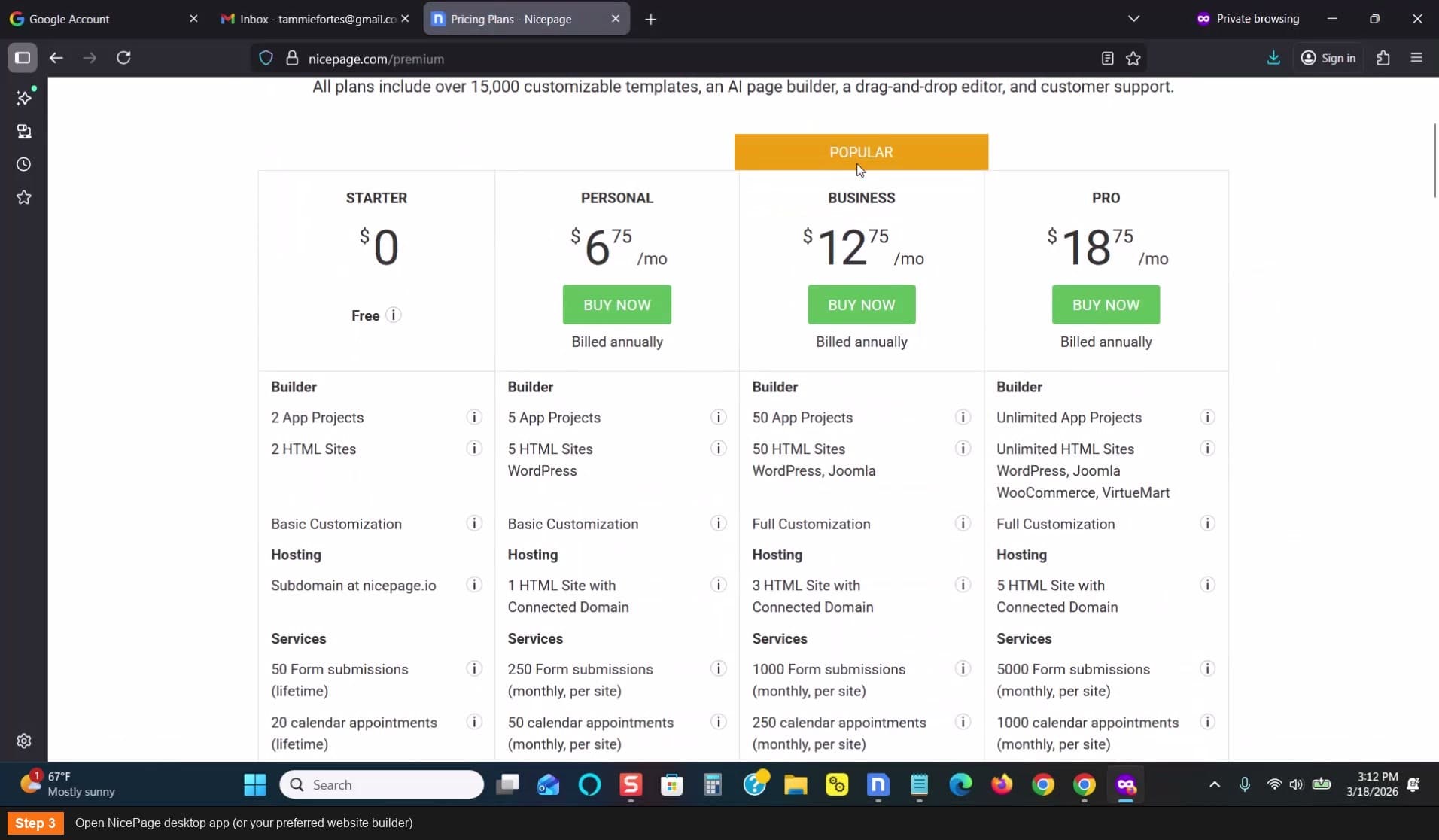The height and width of the screenshot is (840, 1439).
Task: Click the tracking protection shield icon
Action: pos(266,59)
